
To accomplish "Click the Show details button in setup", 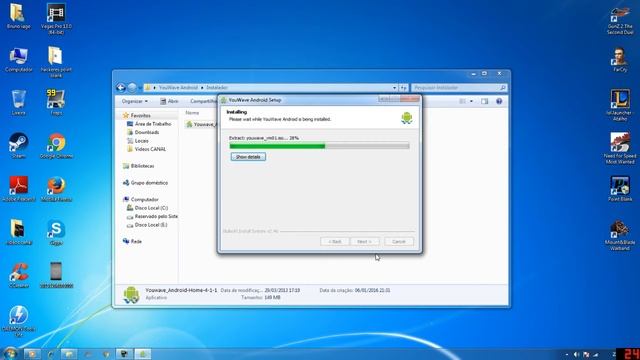I will [248, 157].
